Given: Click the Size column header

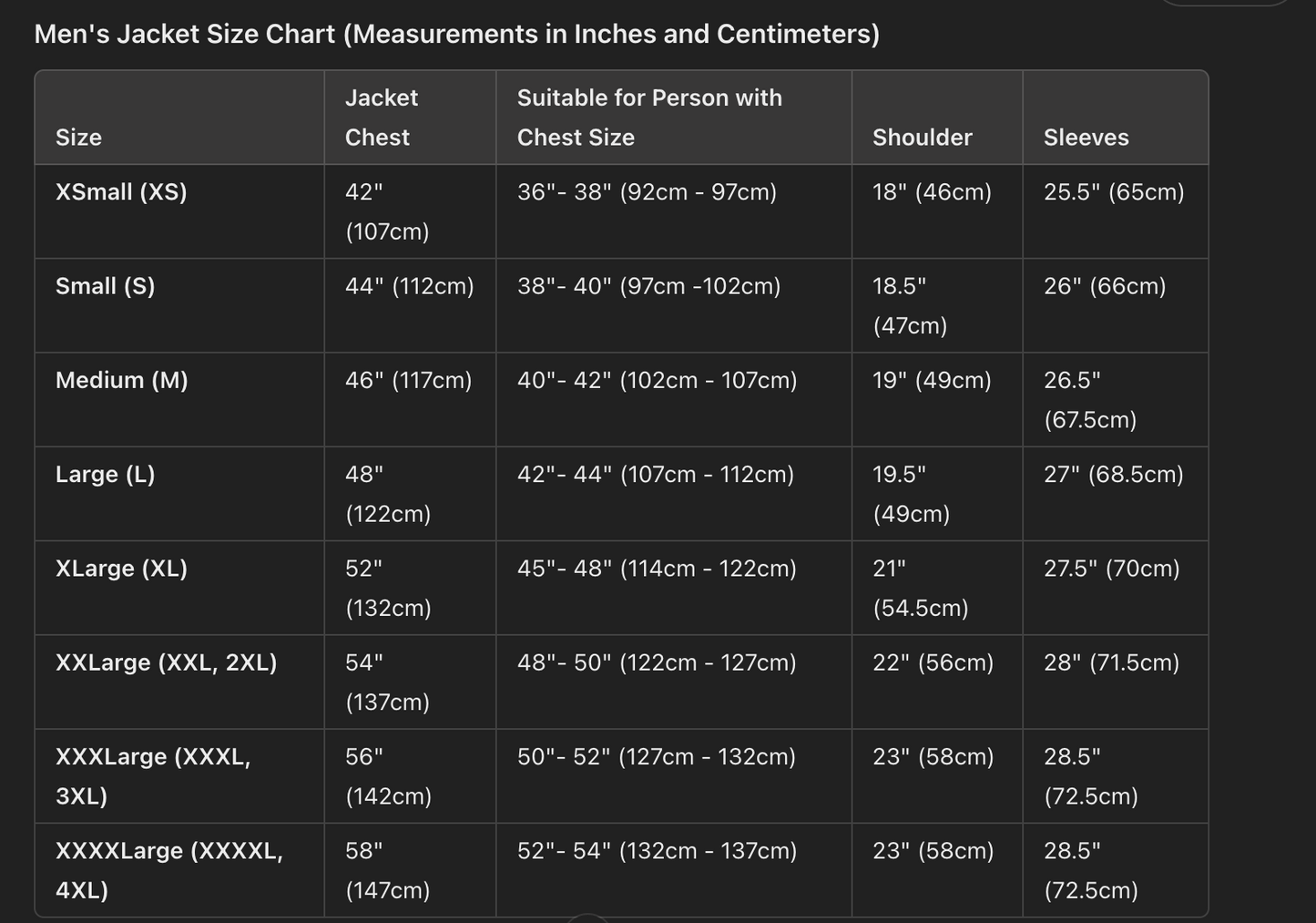Looking at the screenshot, I should [78, 138].
